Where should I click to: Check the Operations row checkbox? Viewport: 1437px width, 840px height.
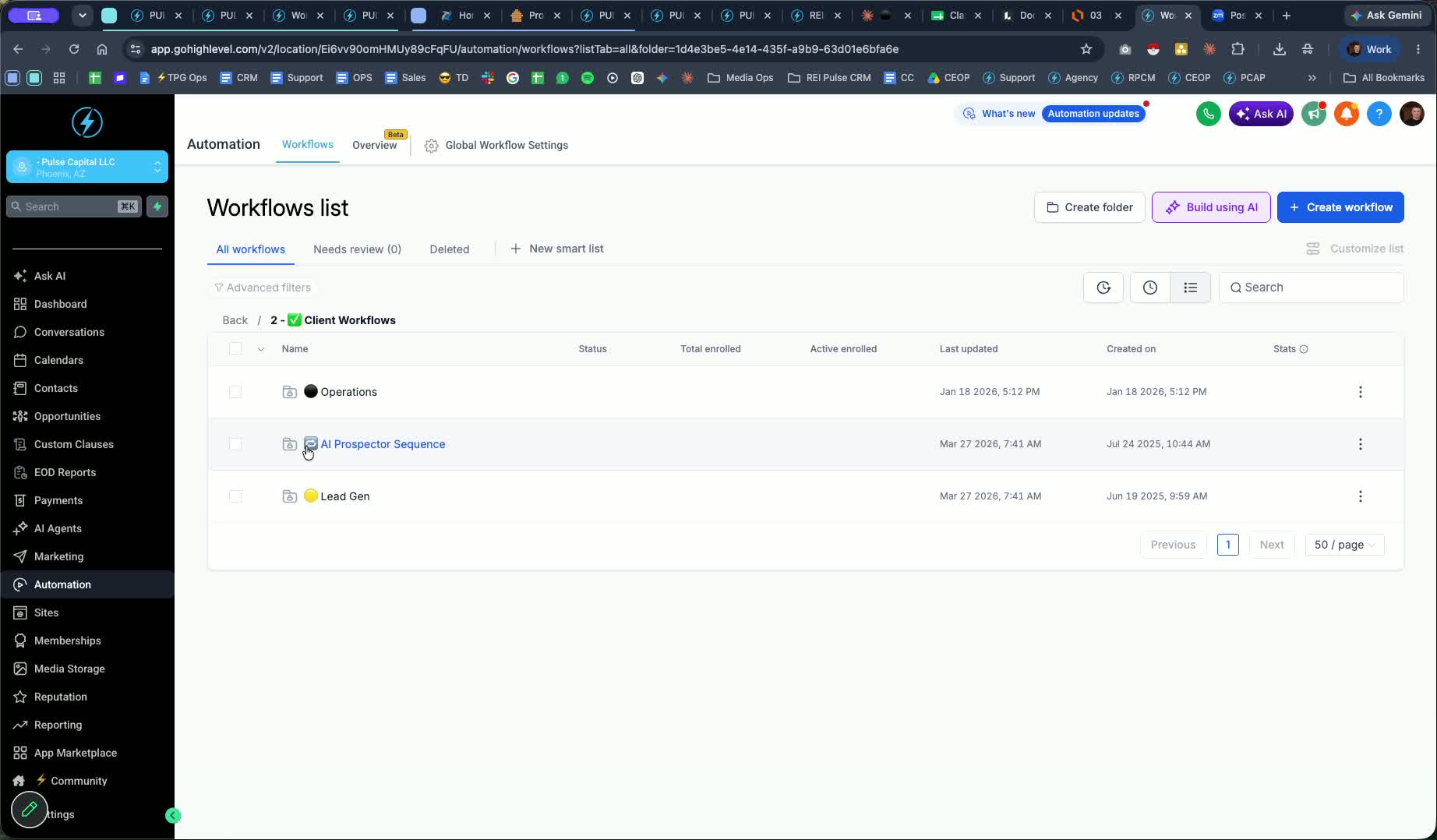[235, 392]
